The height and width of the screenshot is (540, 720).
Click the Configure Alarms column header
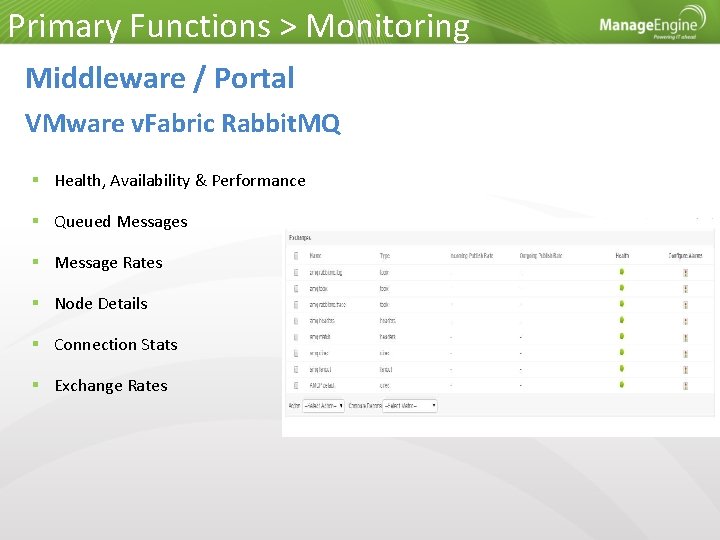pos(686,256)
